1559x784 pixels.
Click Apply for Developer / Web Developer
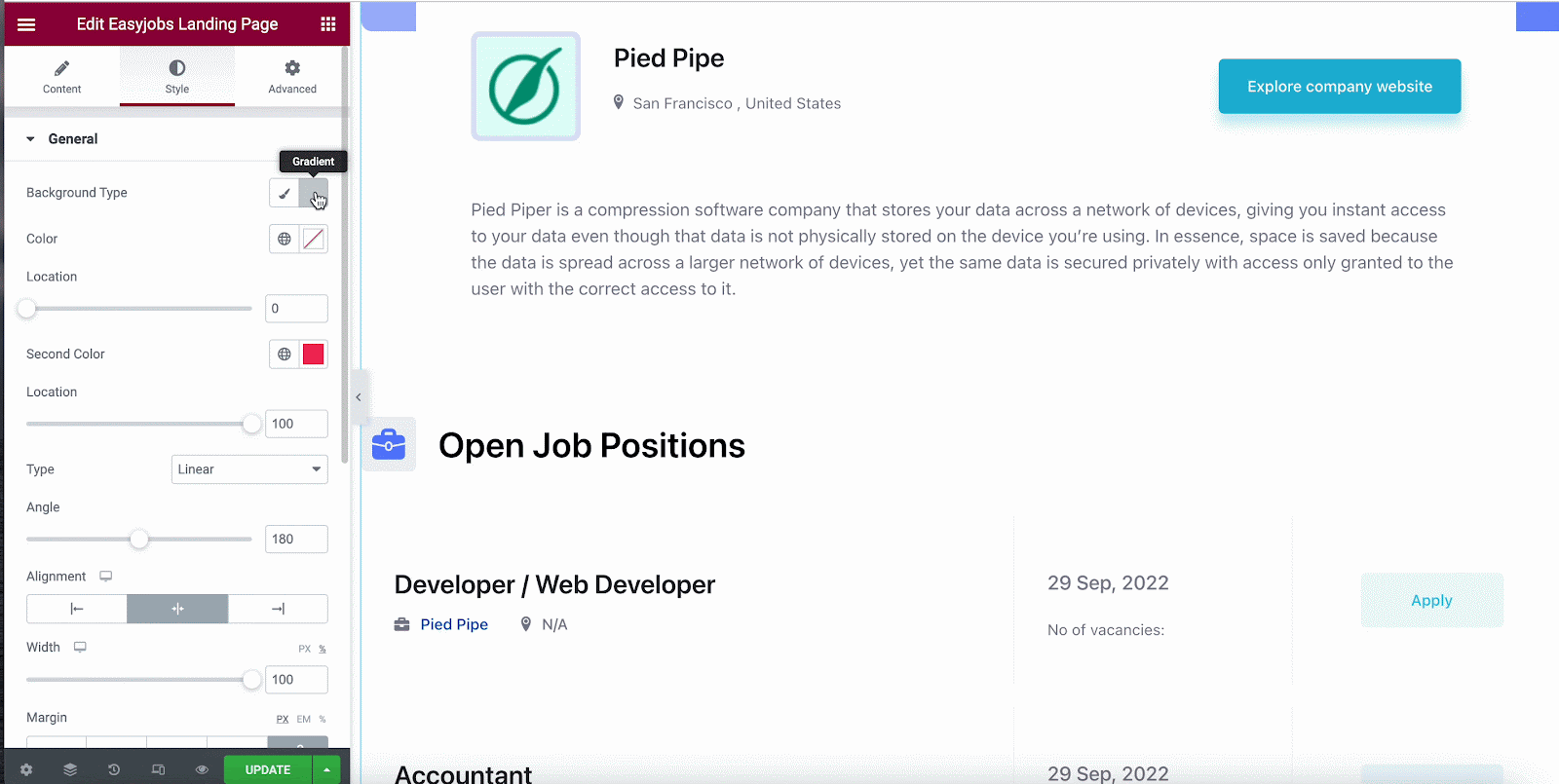pos(1432,601)
